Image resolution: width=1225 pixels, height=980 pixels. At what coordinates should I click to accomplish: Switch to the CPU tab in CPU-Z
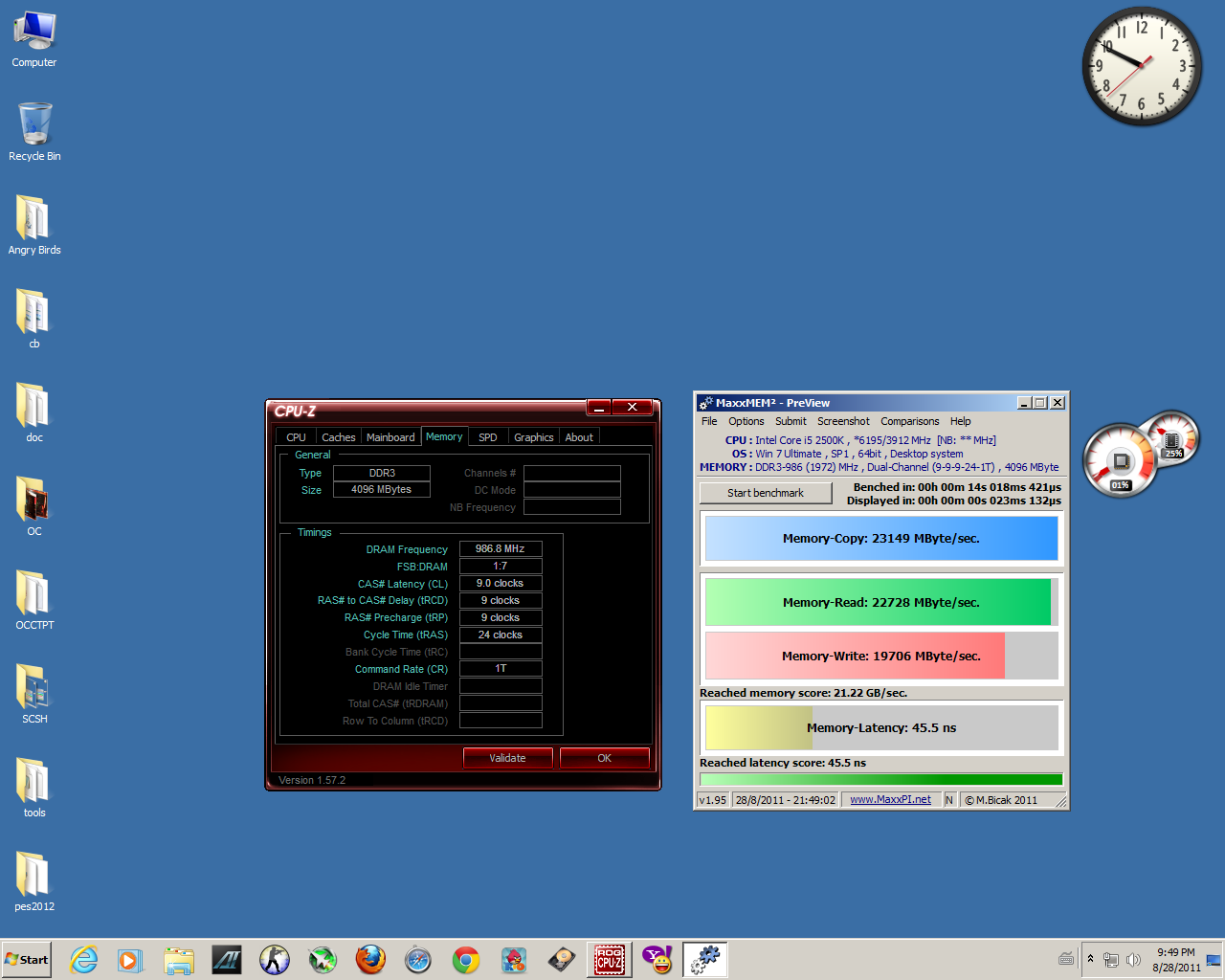point(297,437)
